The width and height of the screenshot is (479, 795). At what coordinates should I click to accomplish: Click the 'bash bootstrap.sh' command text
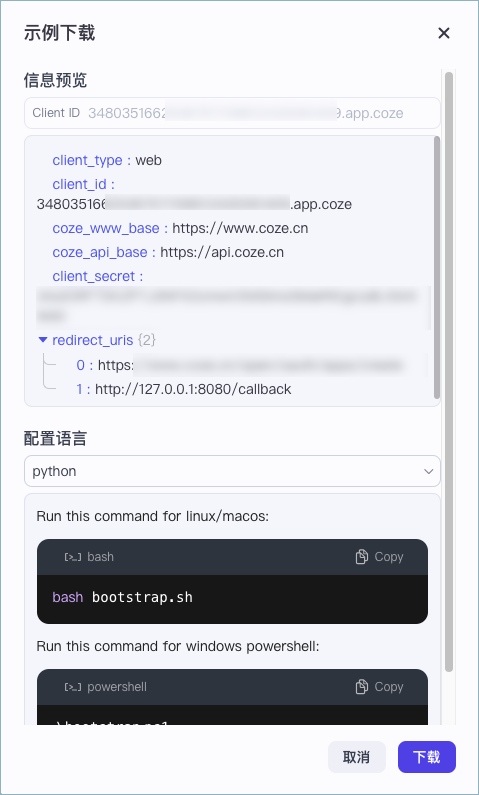123,597
